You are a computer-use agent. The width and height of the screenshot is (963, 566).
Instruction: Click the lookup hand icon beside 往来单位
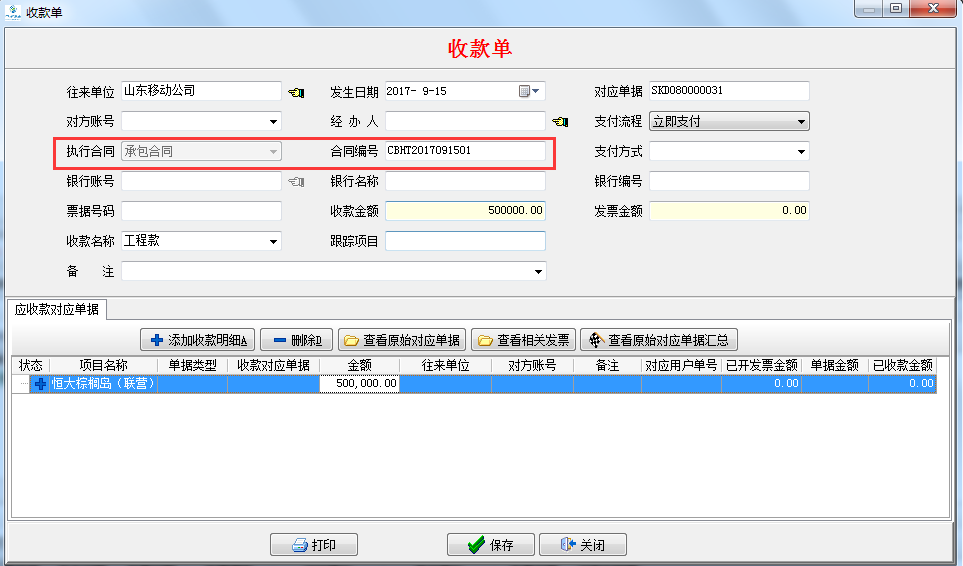click(x=296, y=92)
